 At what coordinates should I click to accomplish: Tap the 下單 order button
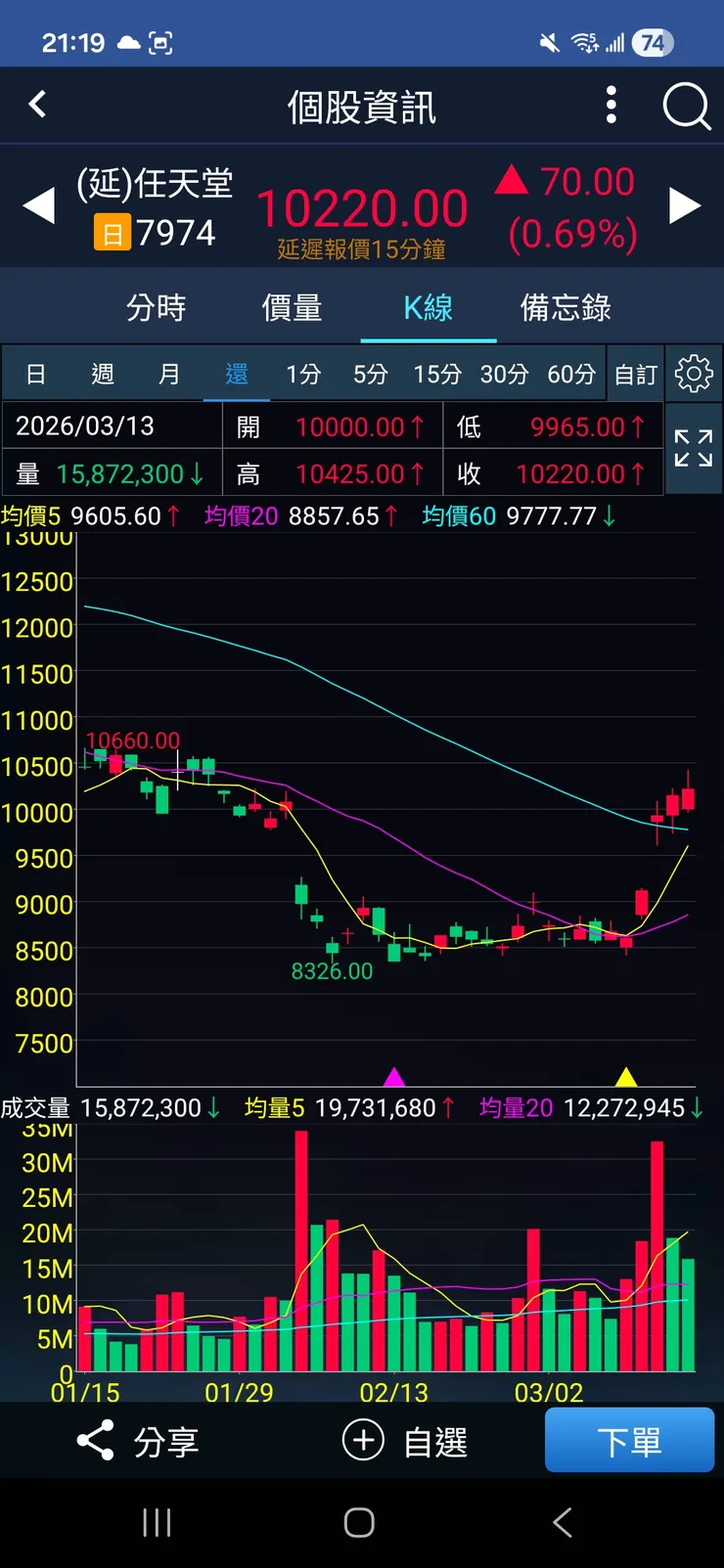coord(629,1440)
